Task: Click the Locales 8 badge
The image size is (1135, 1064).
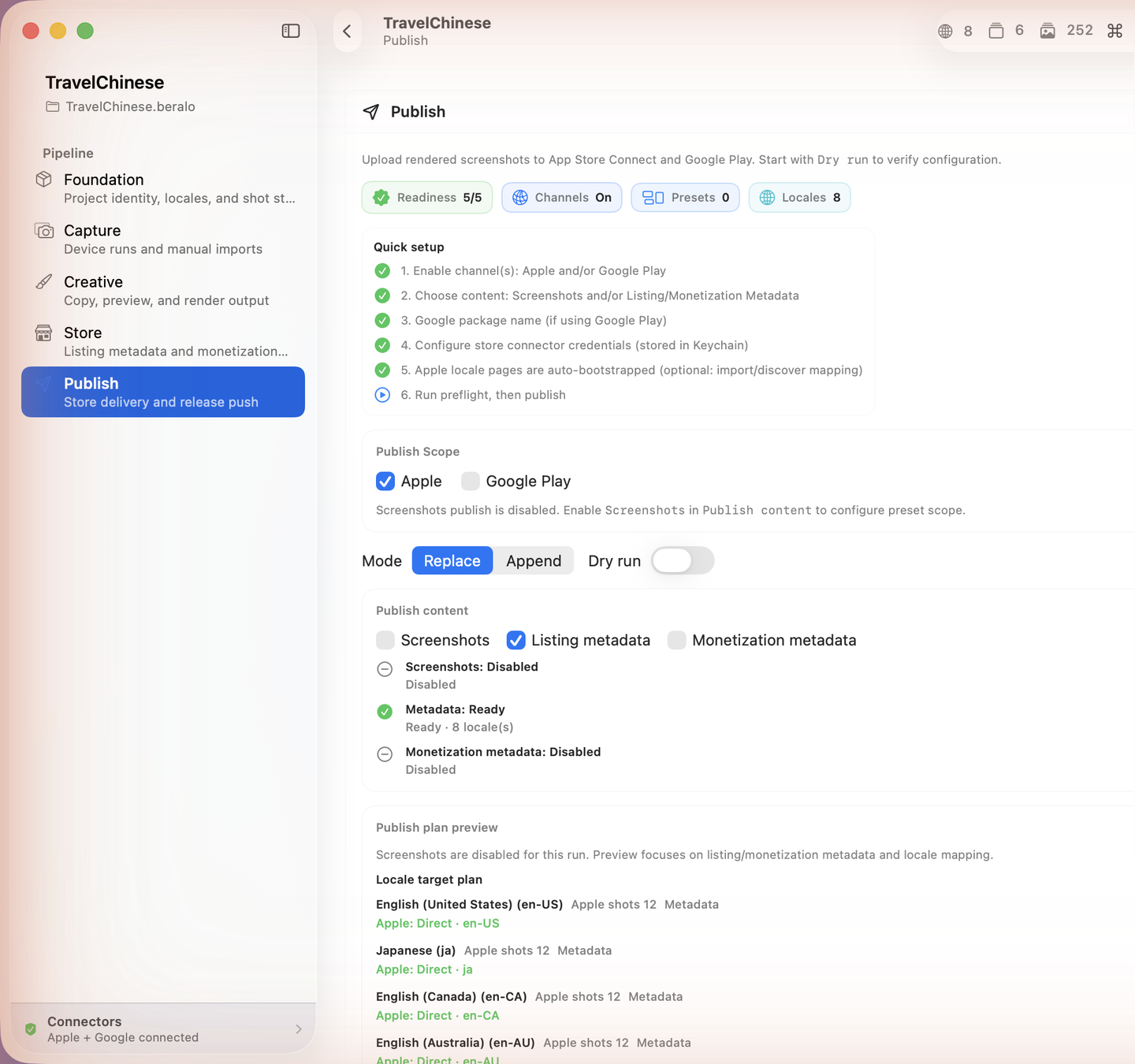Action: [x=800, y=198]
